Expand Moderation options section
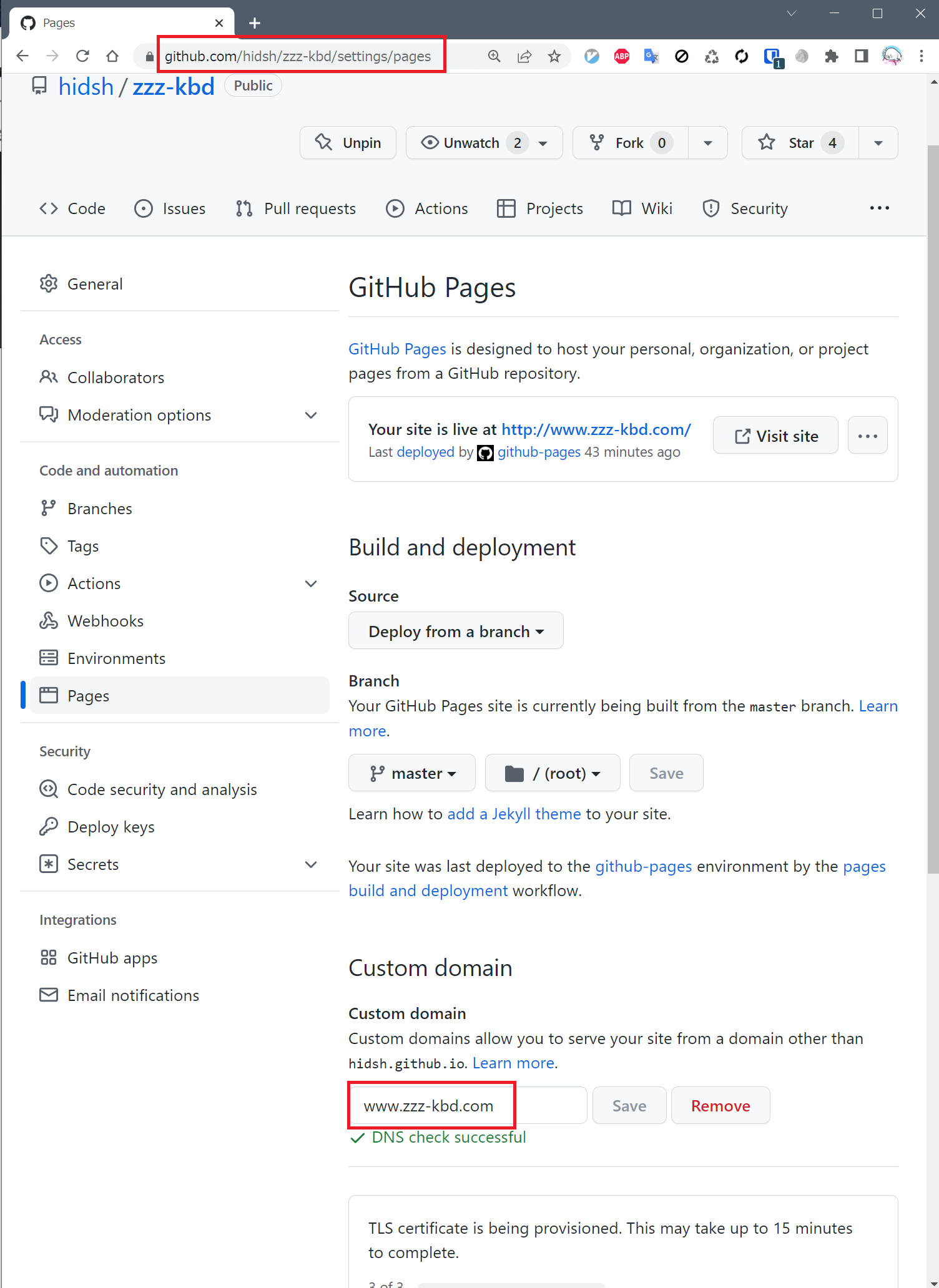 pyautogui.click(x=180, y=415)
